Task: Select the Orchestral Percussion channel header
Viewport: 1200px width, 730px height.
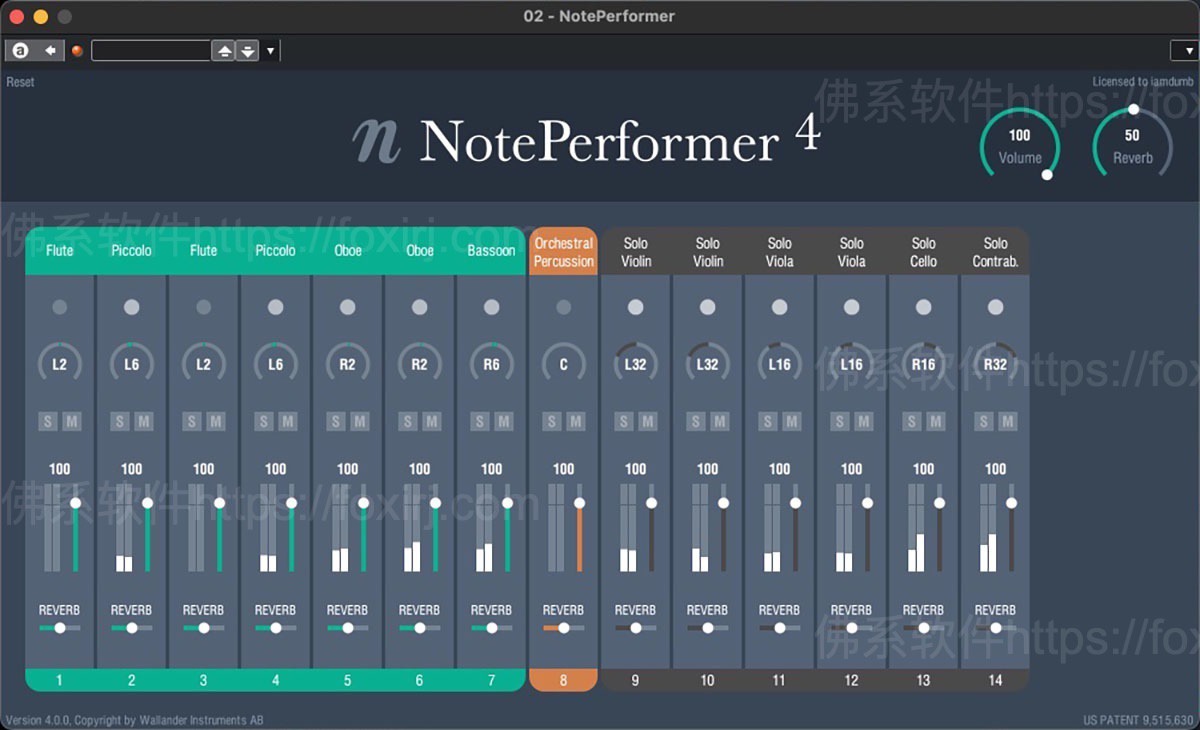Action: click(563, 250)
